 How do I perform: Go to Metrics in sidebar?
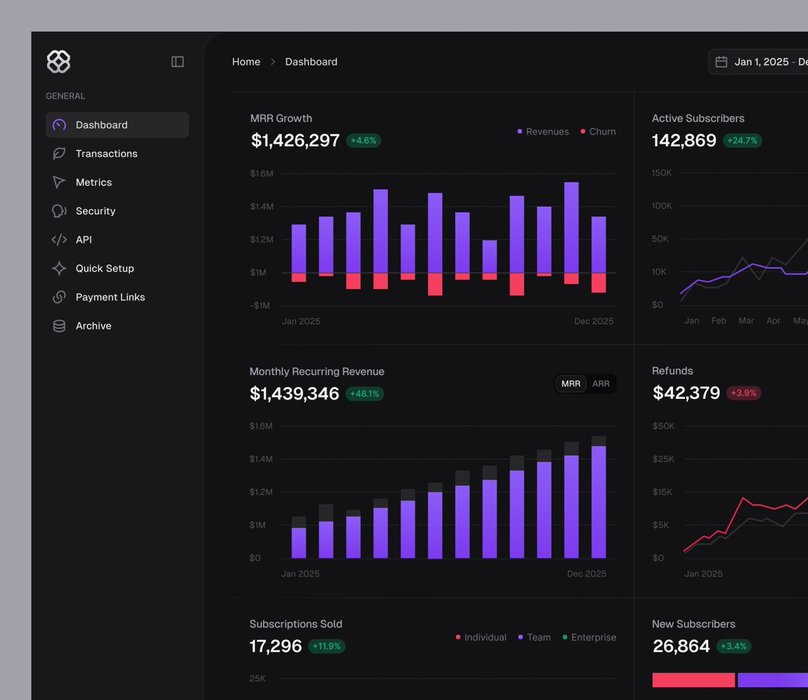[x=117, y=182]
